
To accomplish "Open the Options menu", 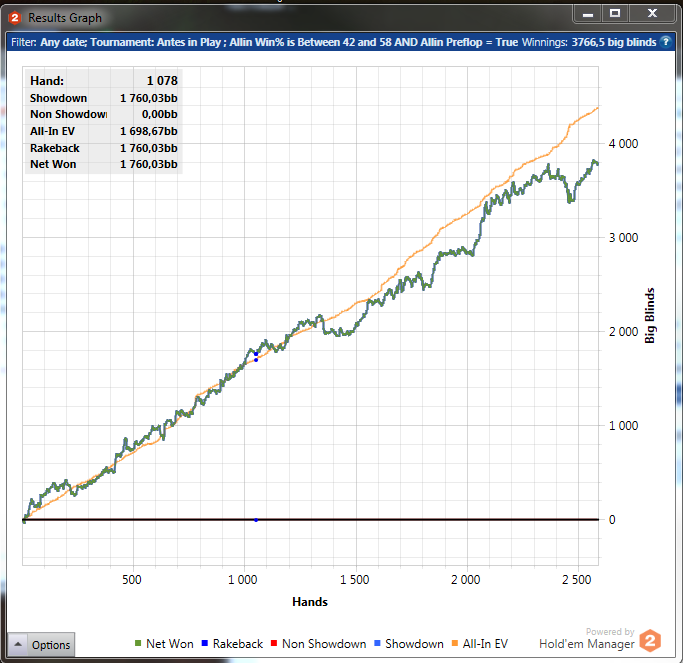I will pos(41,644).
